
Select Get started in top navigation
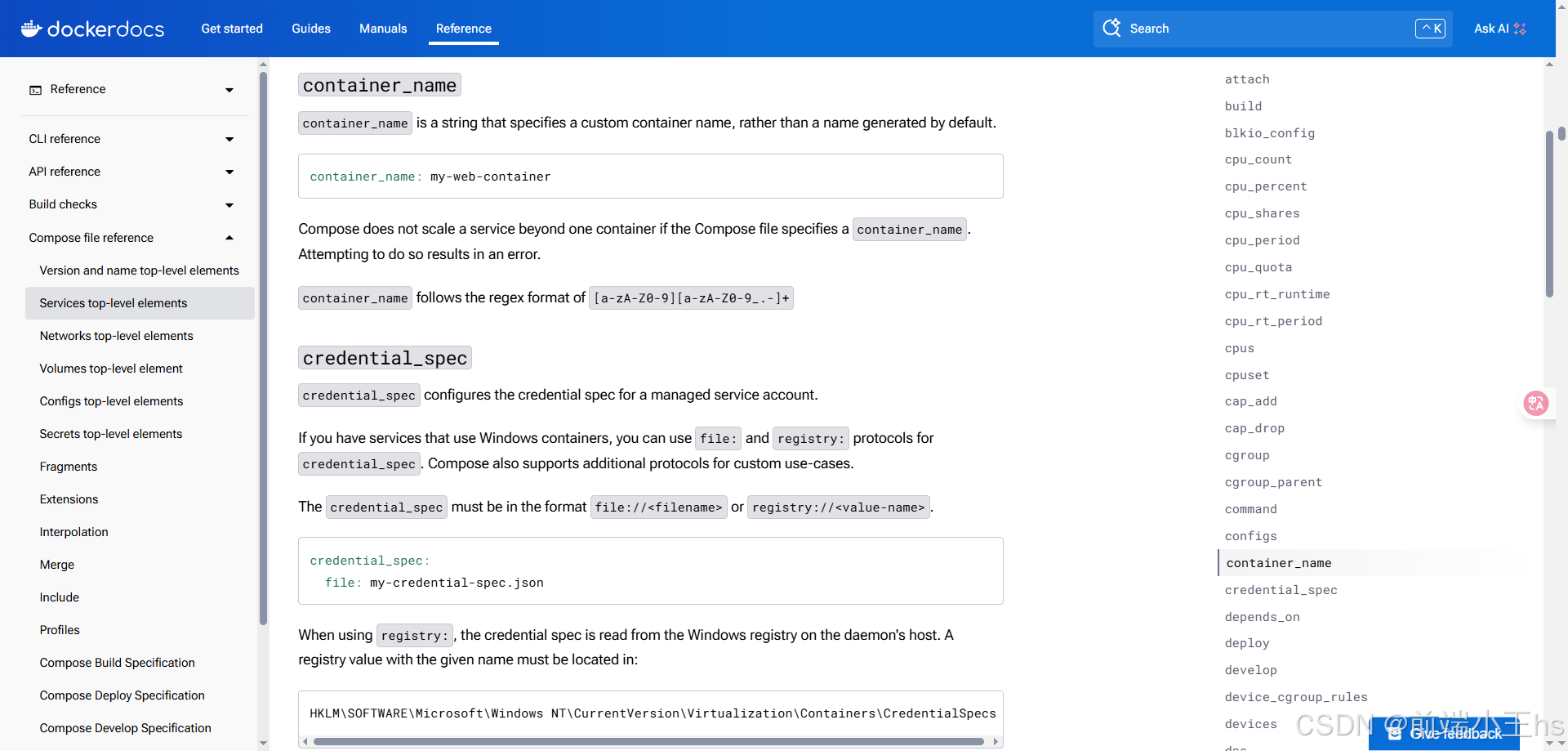pos(231,29)
